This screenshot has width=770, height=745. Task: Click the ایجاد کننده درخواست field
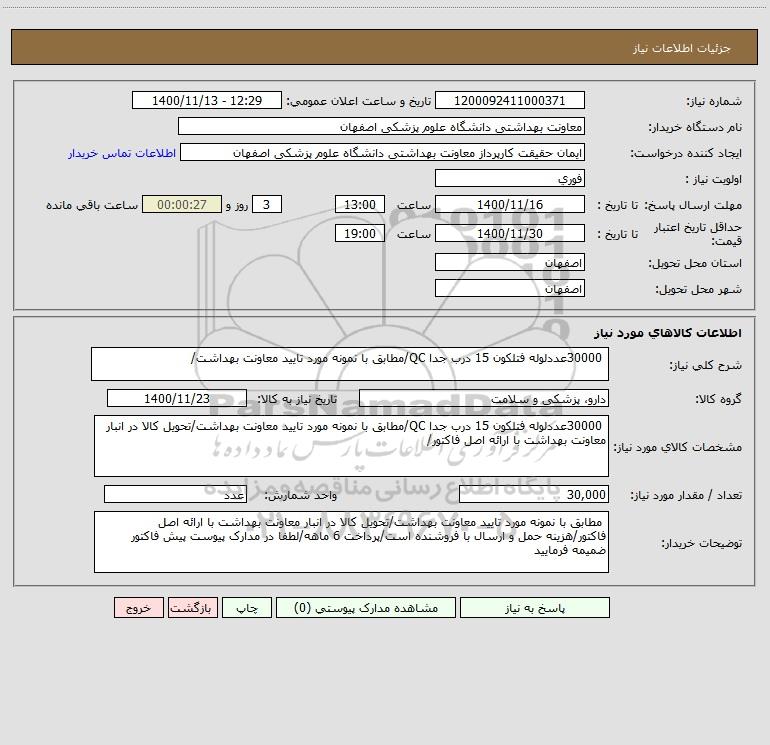tap(383, 152)
